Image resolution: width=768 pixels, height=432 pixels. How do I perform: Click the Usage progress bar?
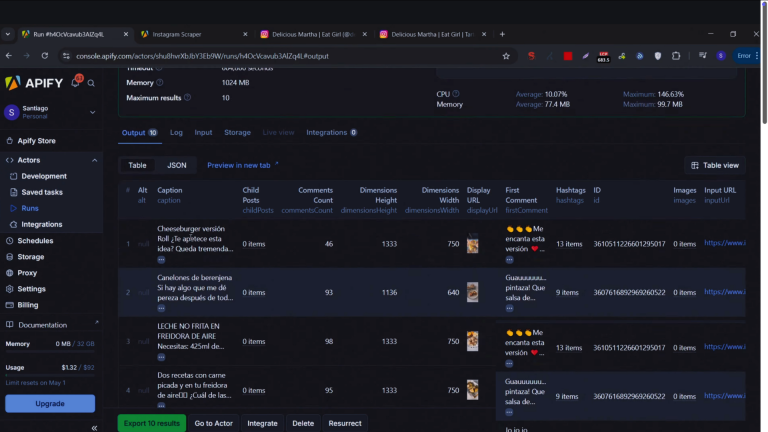click(x=50, y=376)
